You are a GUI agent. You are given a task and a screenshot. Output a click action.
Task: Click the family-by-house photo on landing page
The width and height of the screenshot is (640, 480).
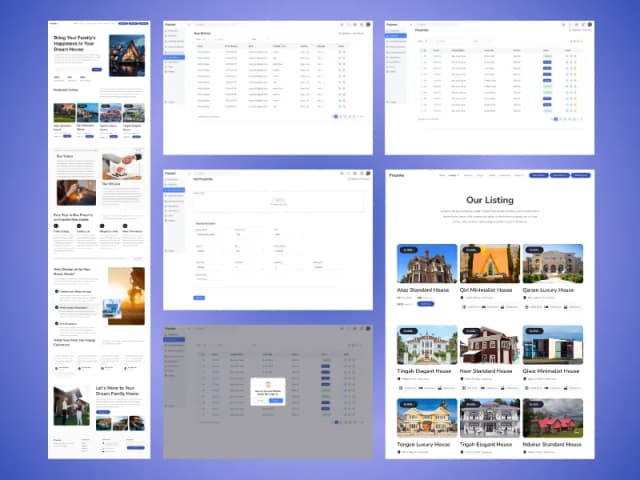point(72,405)
